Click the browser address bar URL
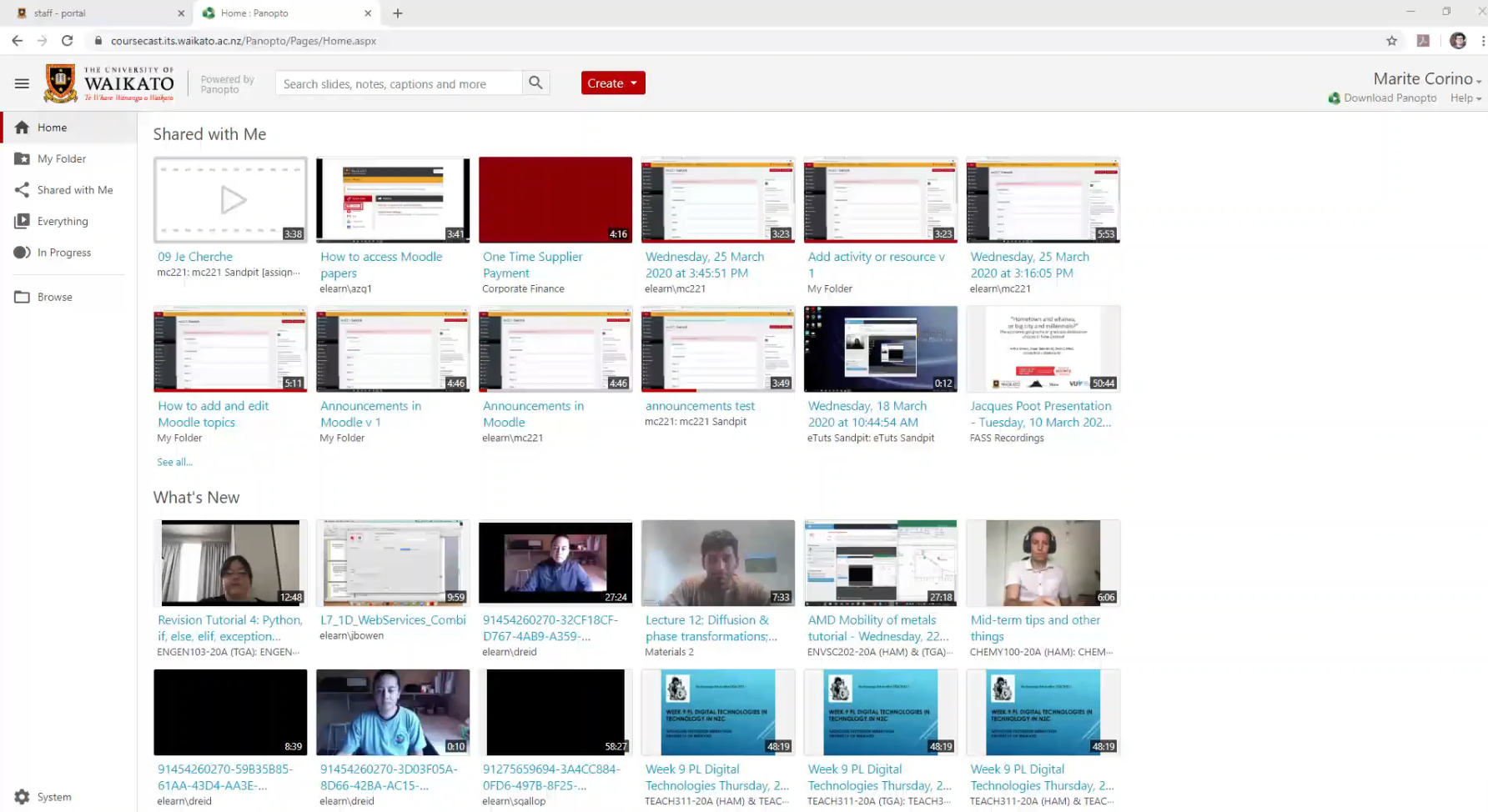 pos(244,40)
